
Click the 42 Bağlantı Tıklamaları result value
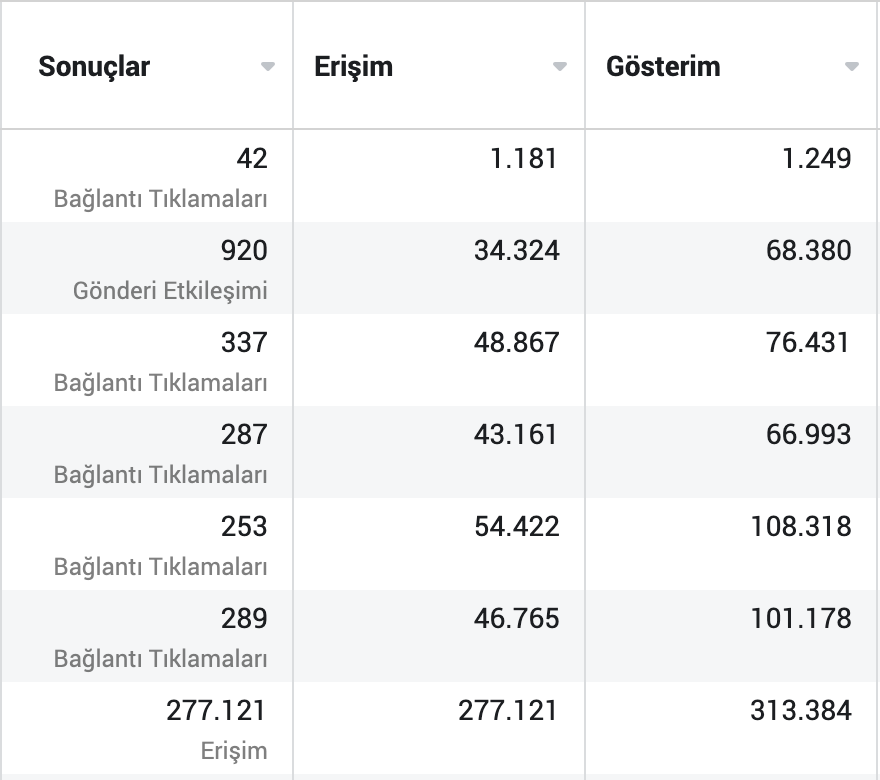(x=253, y=158)
